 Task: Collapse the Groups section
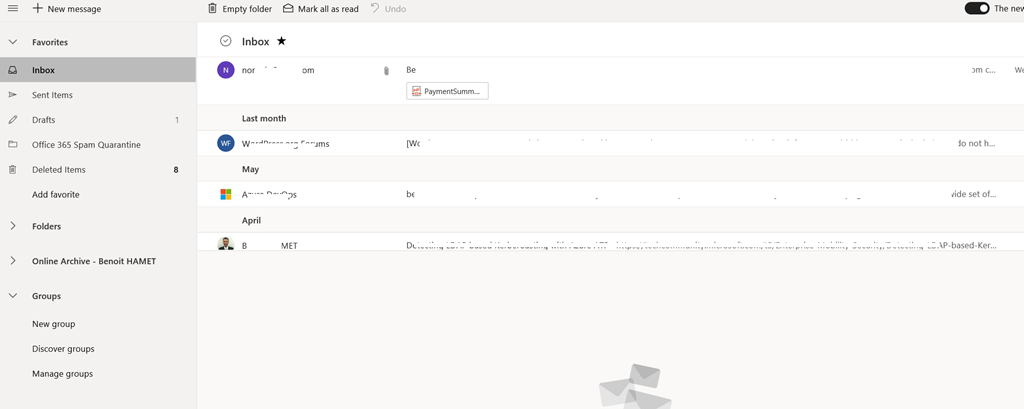(12, 295)
